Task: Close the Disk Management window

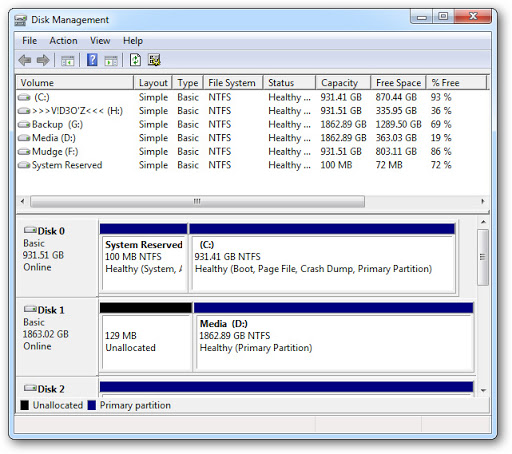Action: click(x=473, y=16)
